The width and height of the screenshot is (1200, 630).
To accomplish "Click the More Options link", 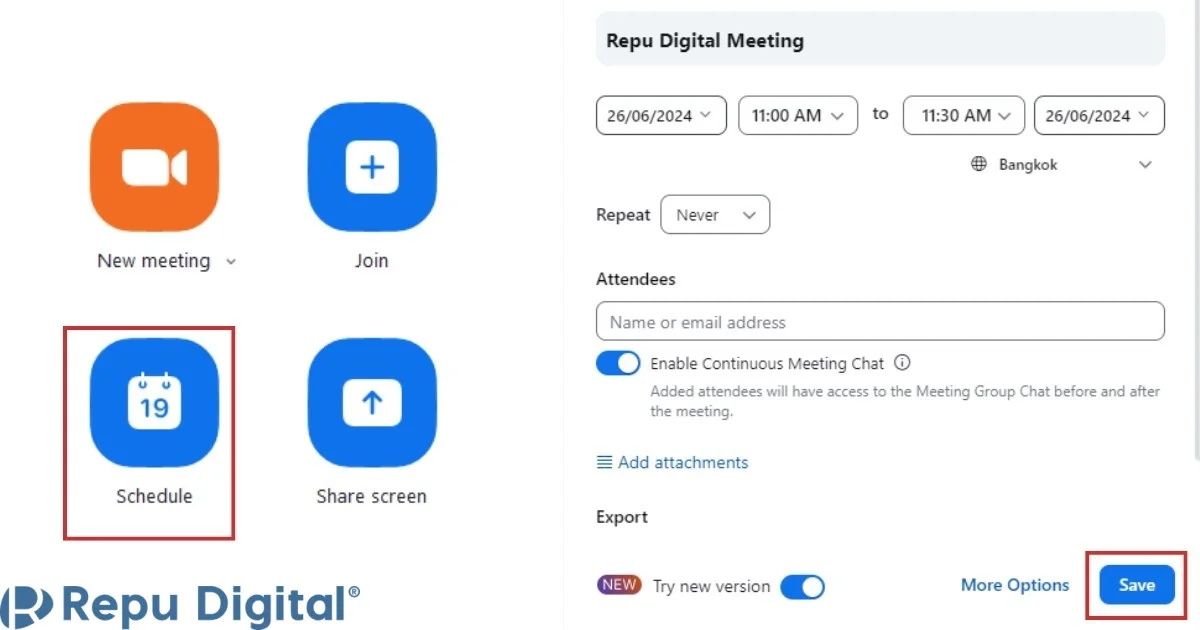I will point(1015,585).
